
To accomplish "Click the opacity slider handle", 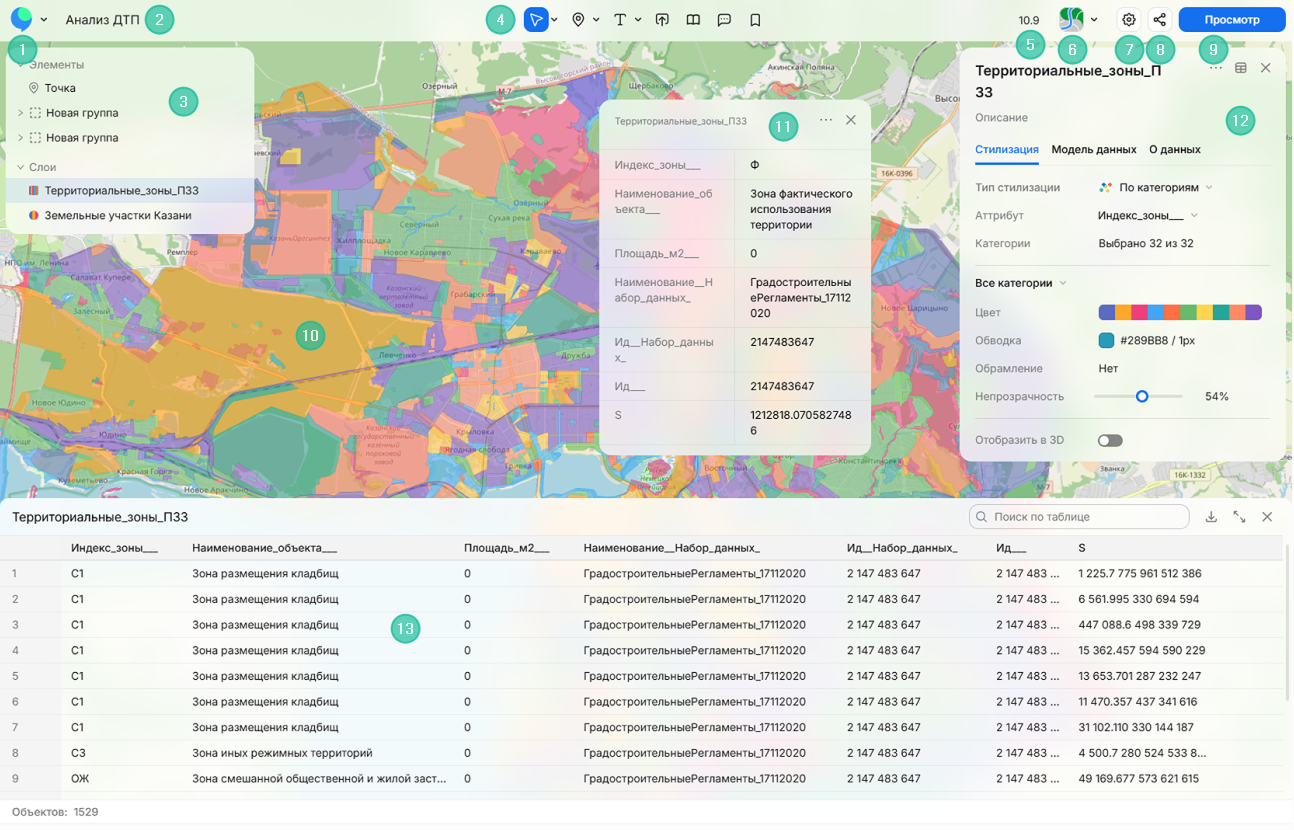I will tap(1141, 397).
